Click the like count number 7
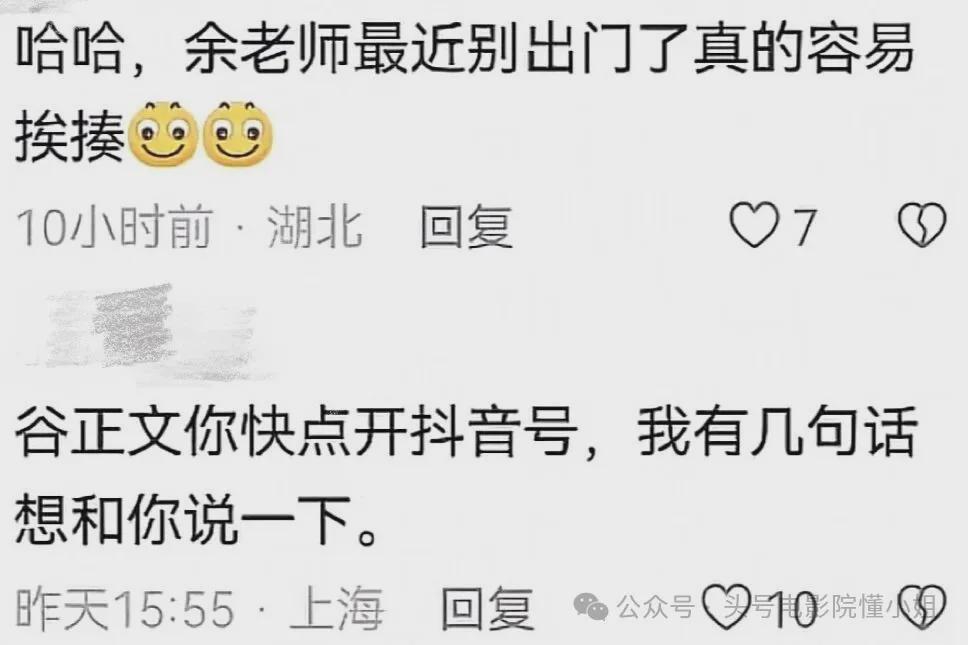The image size is (968, 645). pos(804,227)
